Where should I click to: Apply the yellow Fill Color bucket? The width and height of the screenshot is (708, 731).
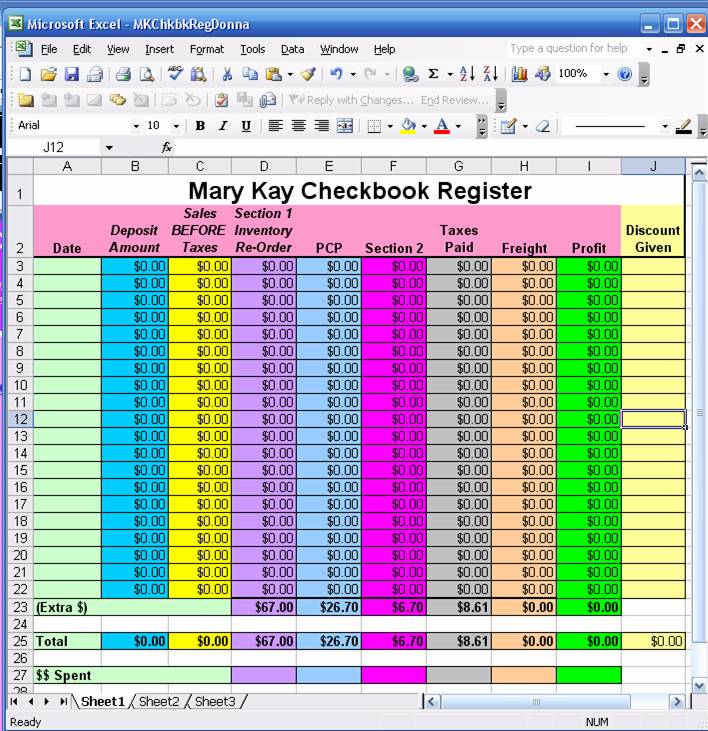[408, 126]
